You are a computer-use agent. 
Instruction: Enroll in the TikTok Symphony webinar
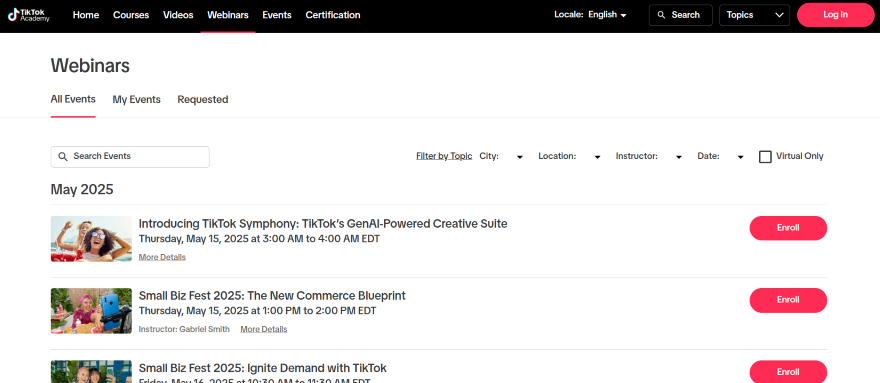pyautogui.click(x=788, y=228)
